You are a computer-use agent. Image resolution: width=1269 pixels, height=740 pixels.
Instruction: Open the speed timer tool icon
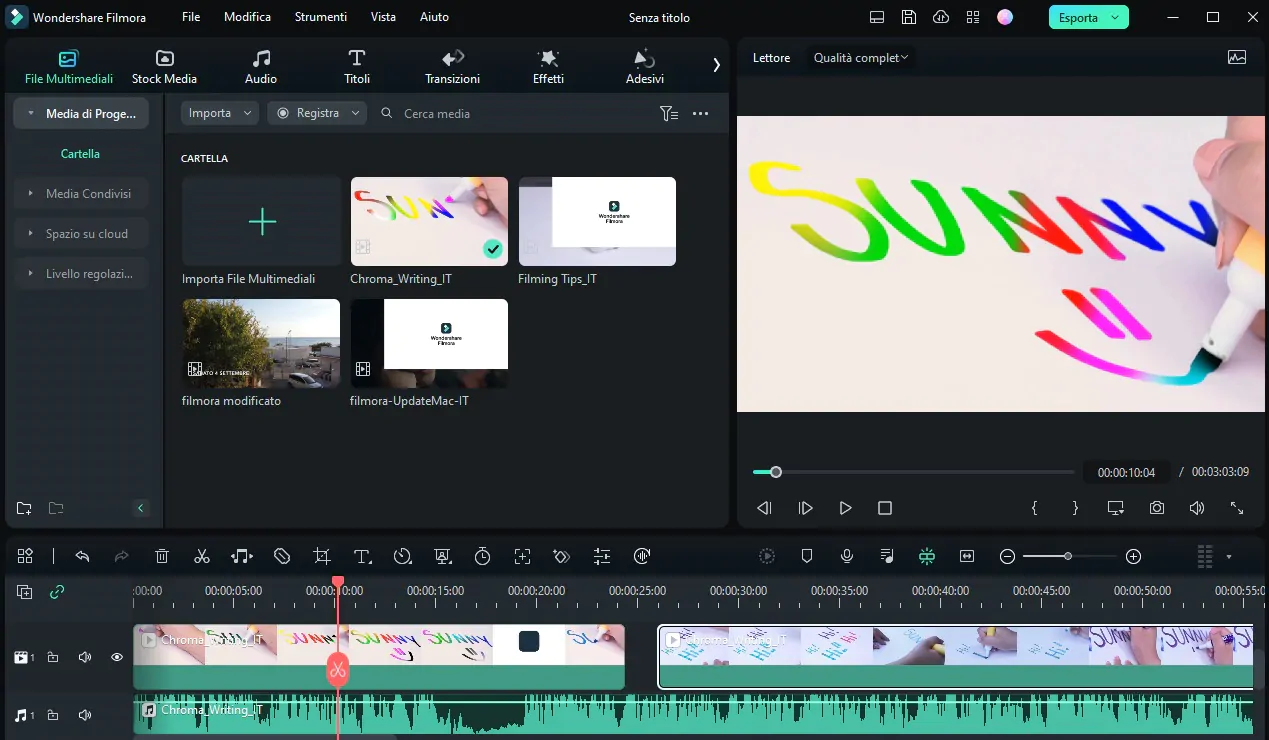point(482,556)
